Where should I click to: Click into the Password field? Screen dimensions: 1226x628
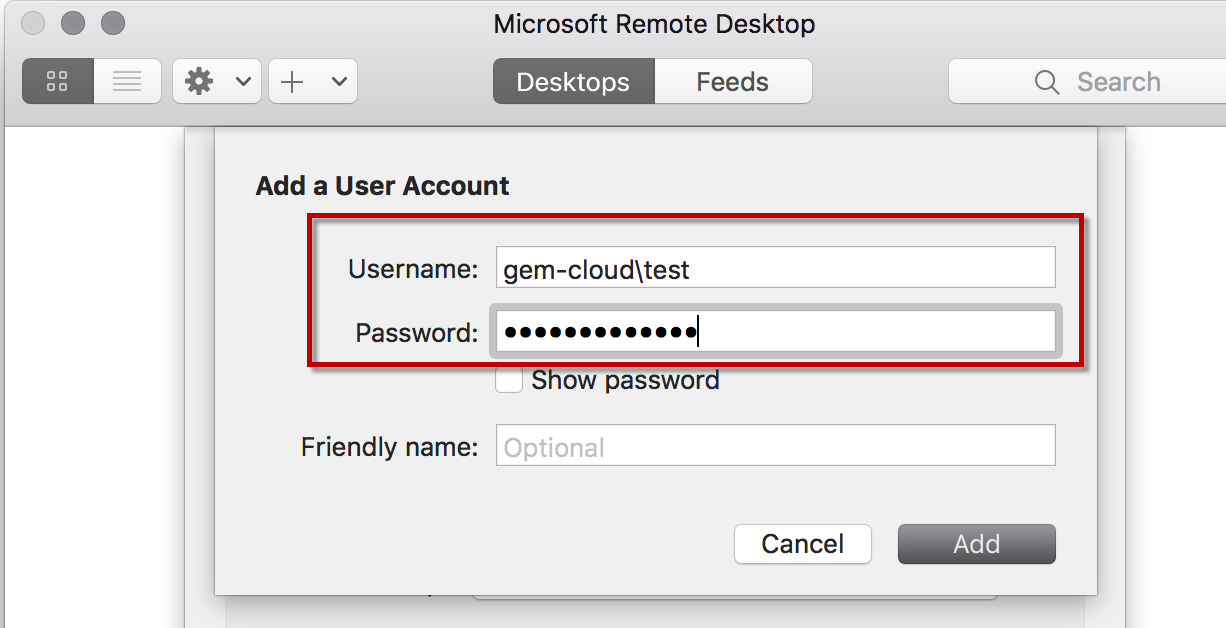[776, 332]
